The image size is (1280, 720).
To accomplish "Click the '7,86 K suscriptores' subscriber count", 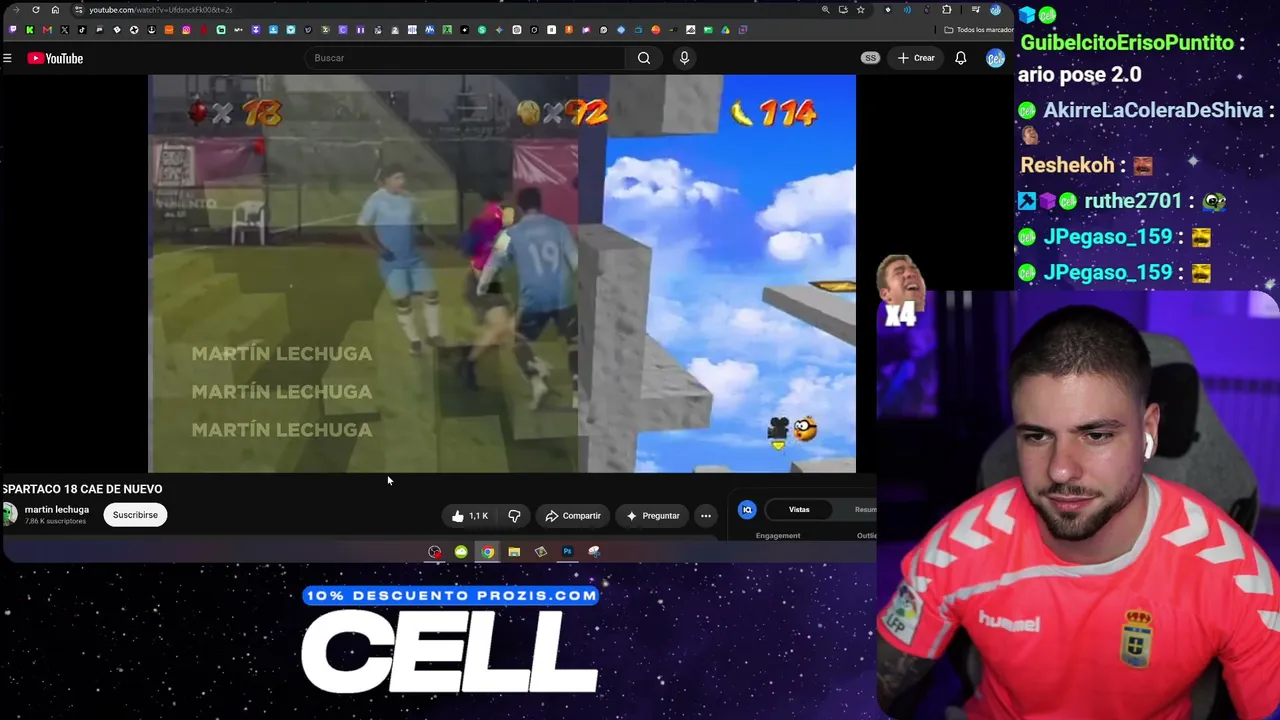I will [55, 522].
